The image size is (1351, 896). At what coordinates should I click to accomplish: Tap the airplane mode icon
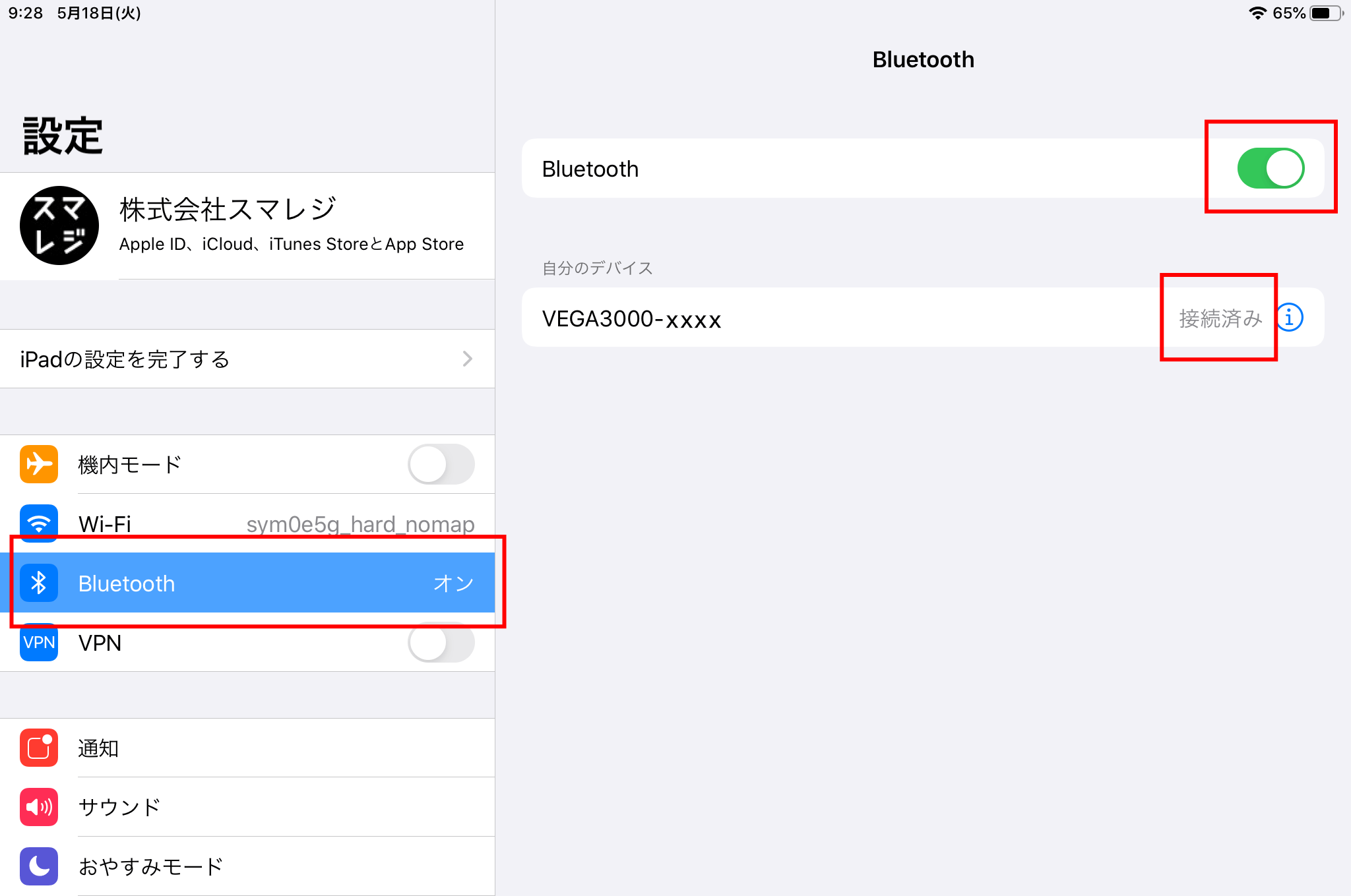click(x=39, y=464)
